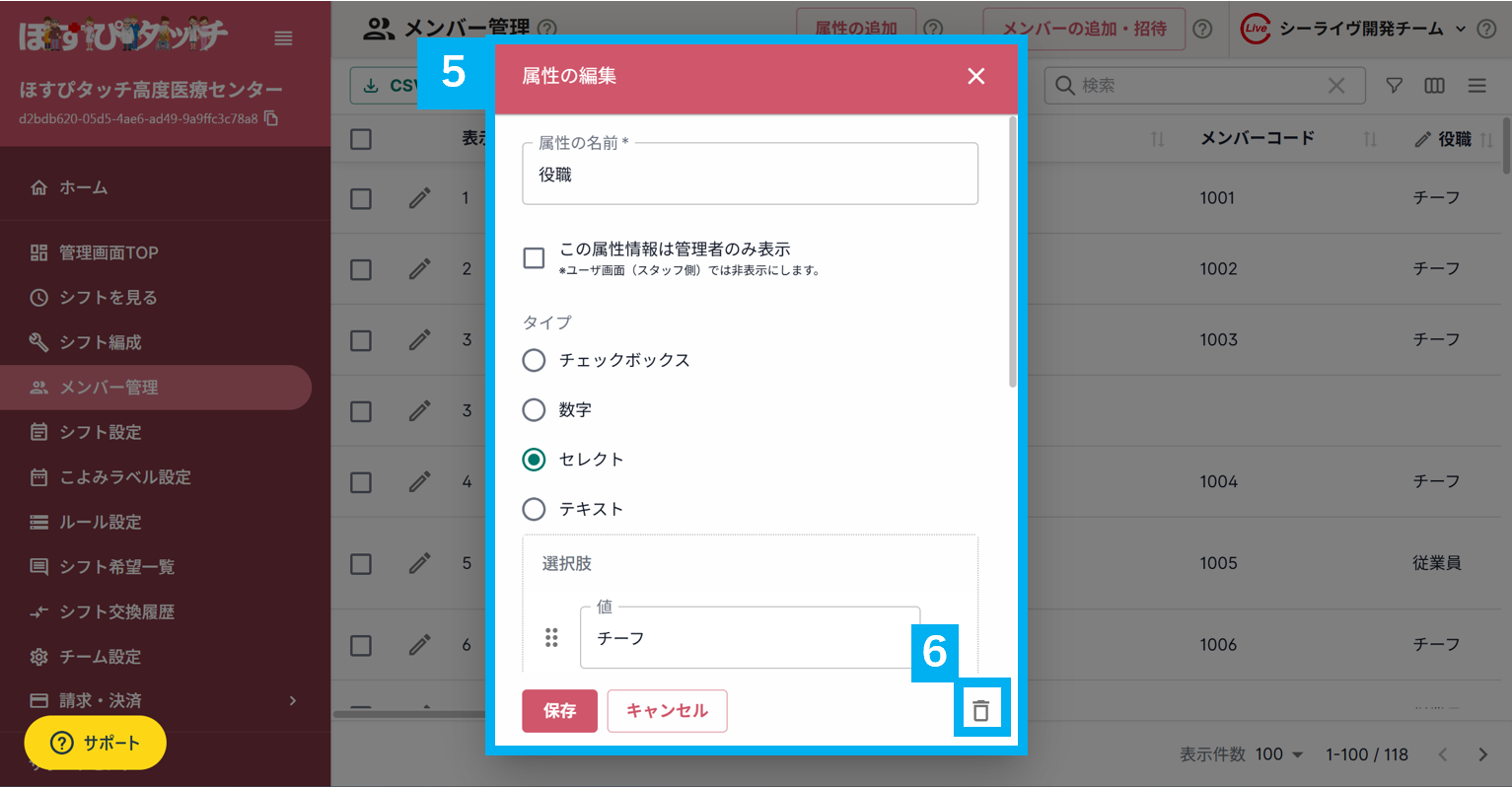Click the 保存 button to save the attribute

tap(559, 710)
